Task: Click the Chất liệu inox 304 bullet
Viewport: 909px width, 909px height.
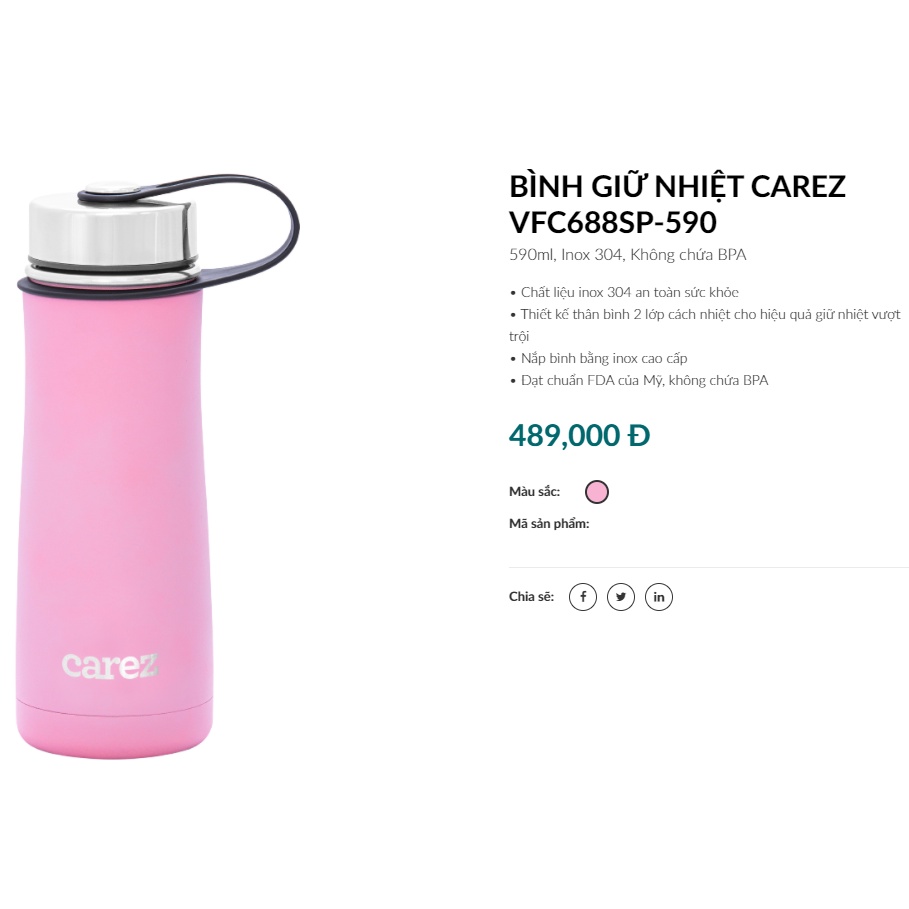Action: pos(624,292)
